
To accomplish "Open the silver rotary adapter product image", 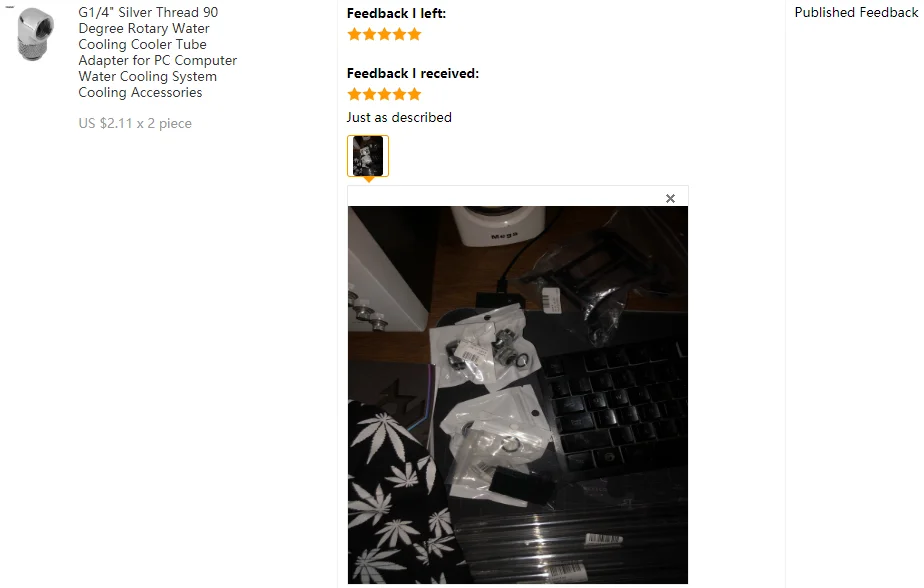I will [x=35, y=34].
